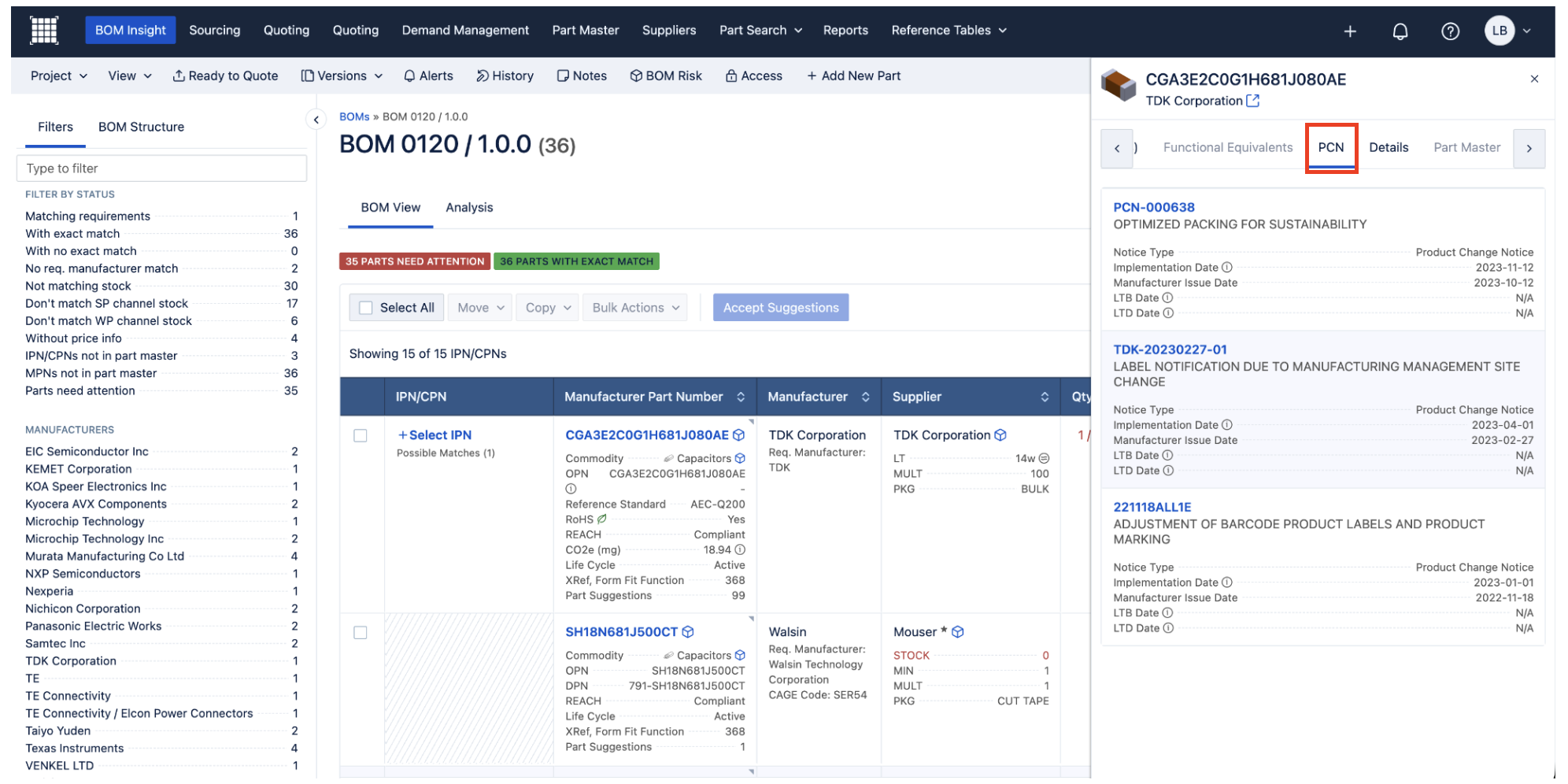Click the red 35 Parts Need Attention badge
1568x784 pixels.
click(x=415, y=261)
